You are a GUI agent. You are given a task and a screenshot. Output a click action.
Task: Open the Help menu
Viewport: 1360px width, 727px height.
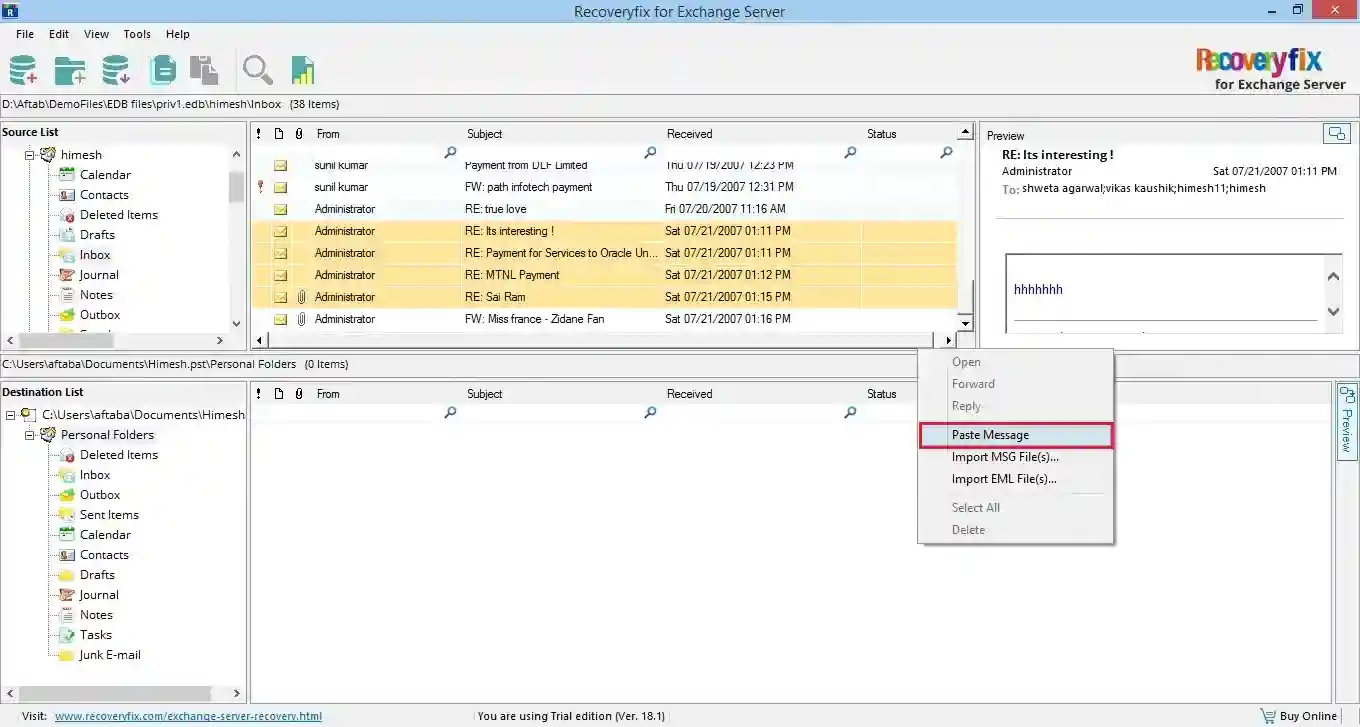pyautogui.click(x=178, y=34)
